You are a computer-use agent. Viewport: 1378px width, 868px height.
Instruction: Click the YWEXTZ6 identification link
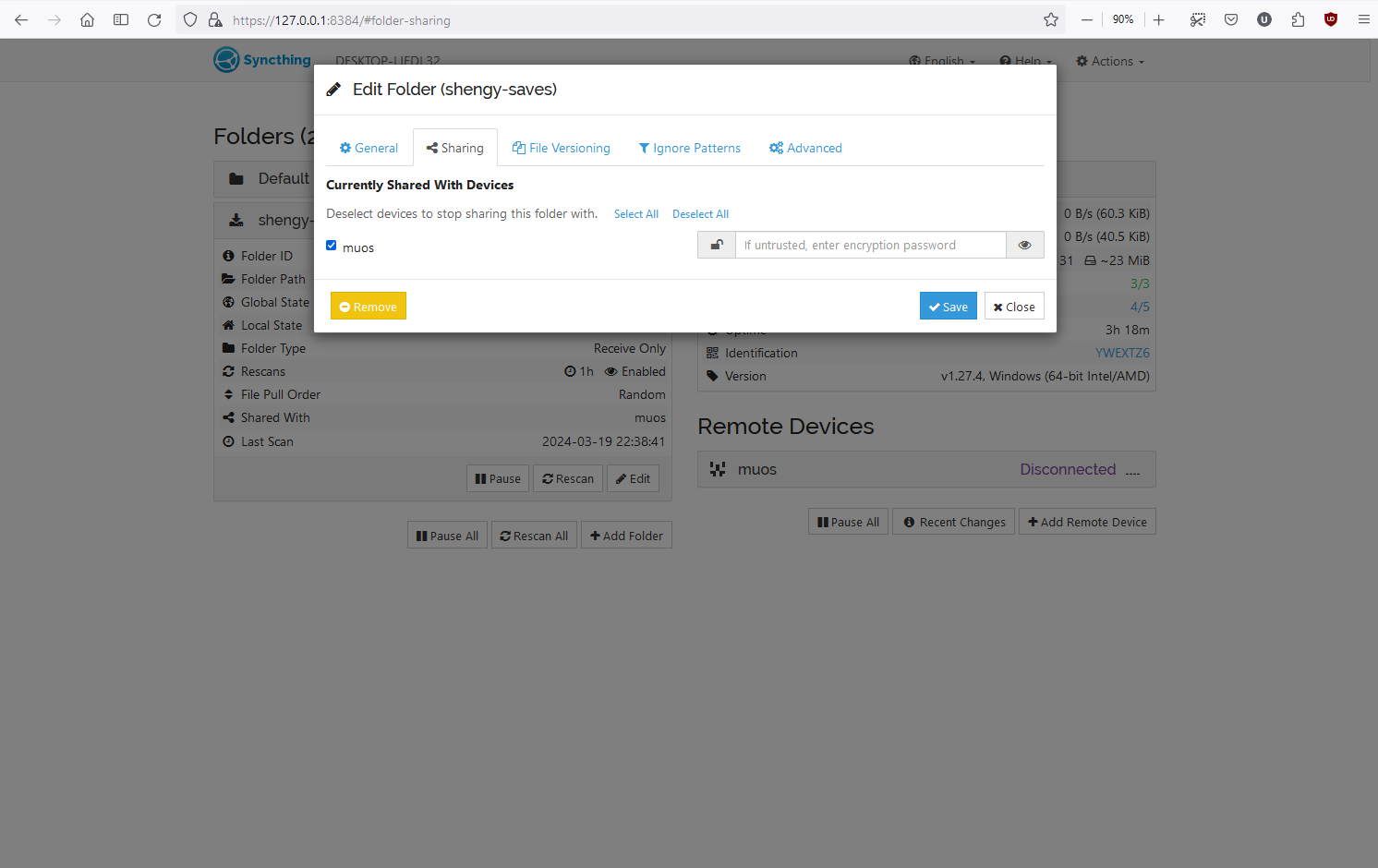tap(1122, 353)
